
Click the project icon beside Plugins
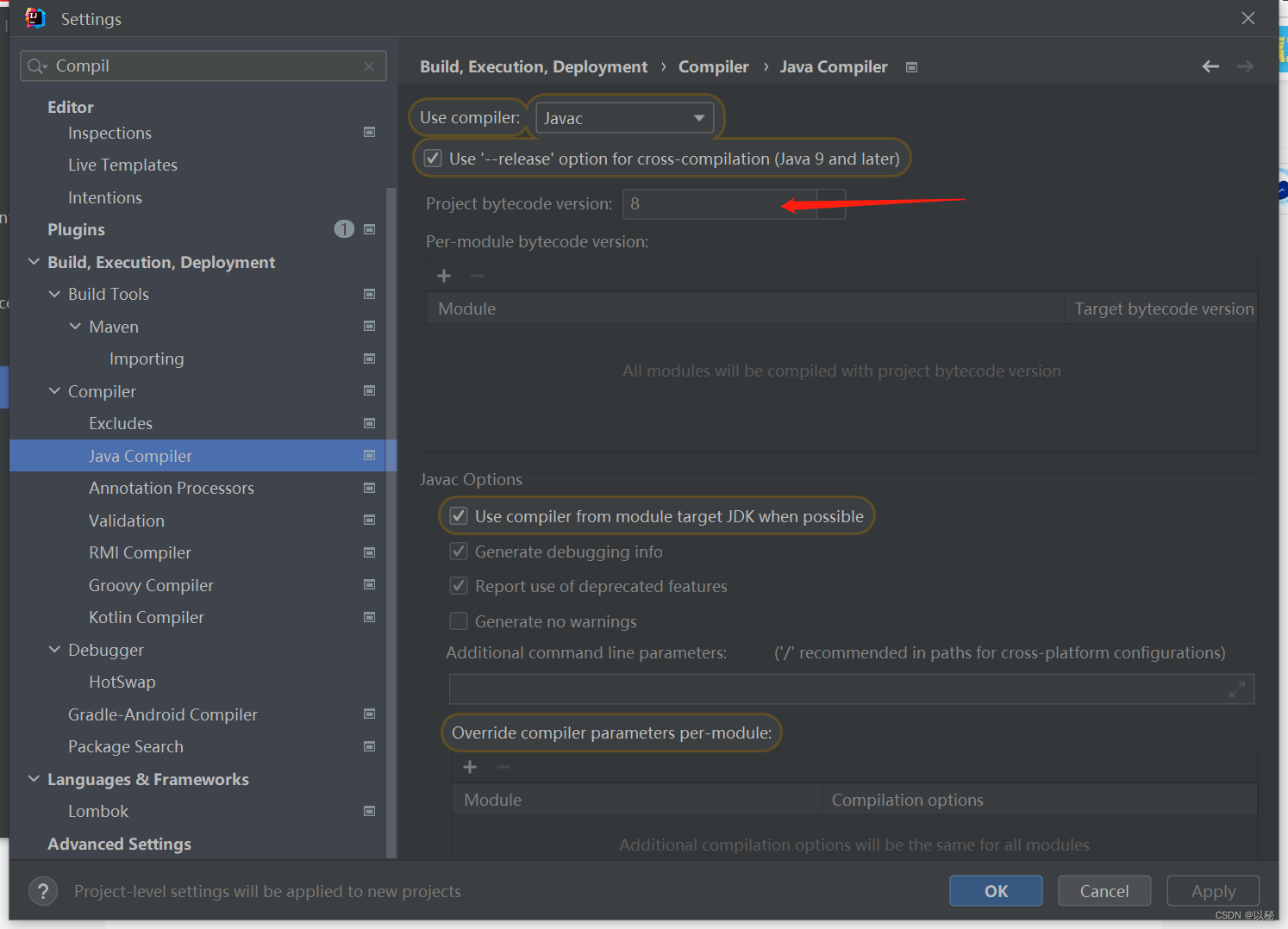[x=369, y=229]
